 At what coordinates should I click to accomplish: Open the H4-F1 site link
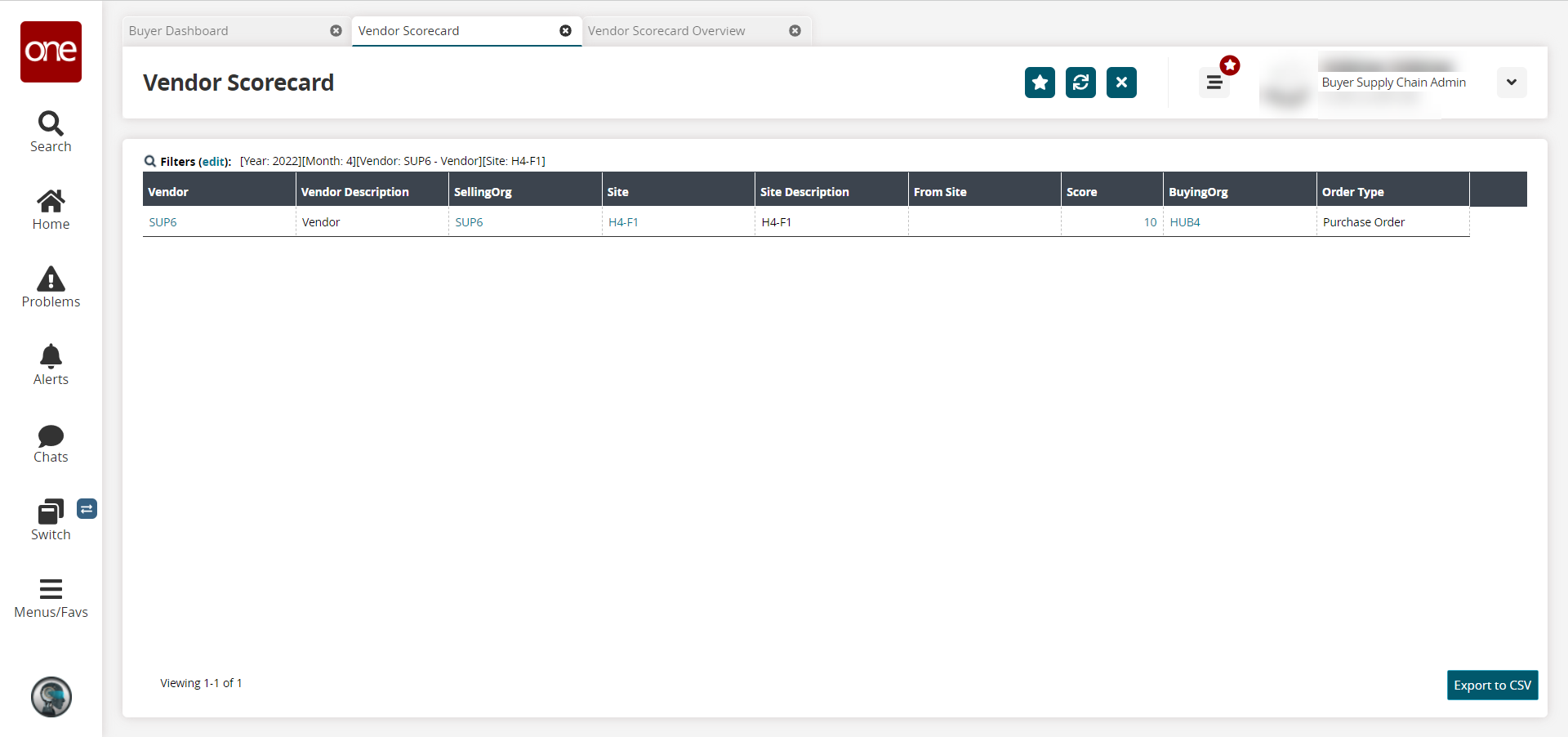coord(623,222)
